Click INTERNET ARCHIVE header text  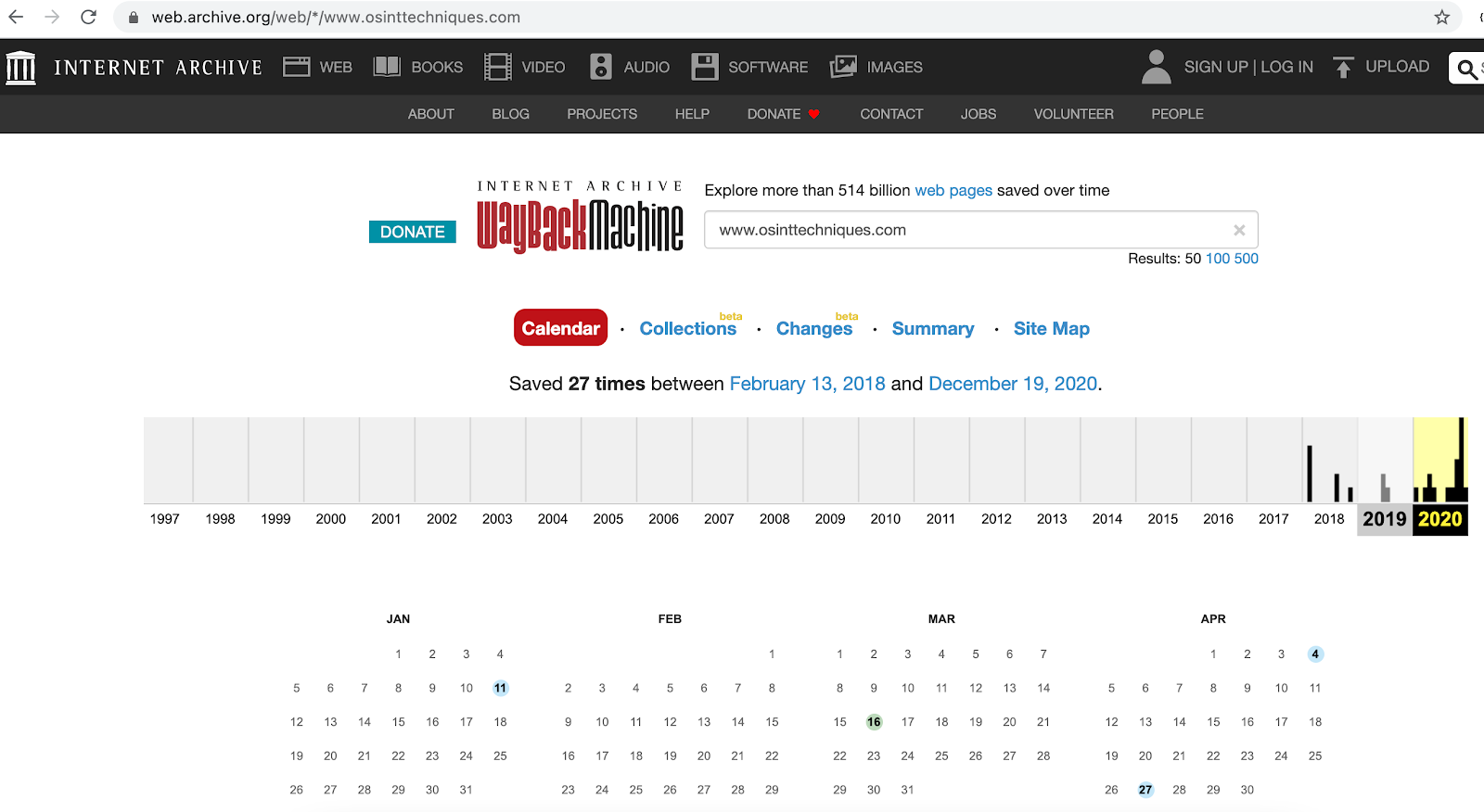(x=159, y=68)
